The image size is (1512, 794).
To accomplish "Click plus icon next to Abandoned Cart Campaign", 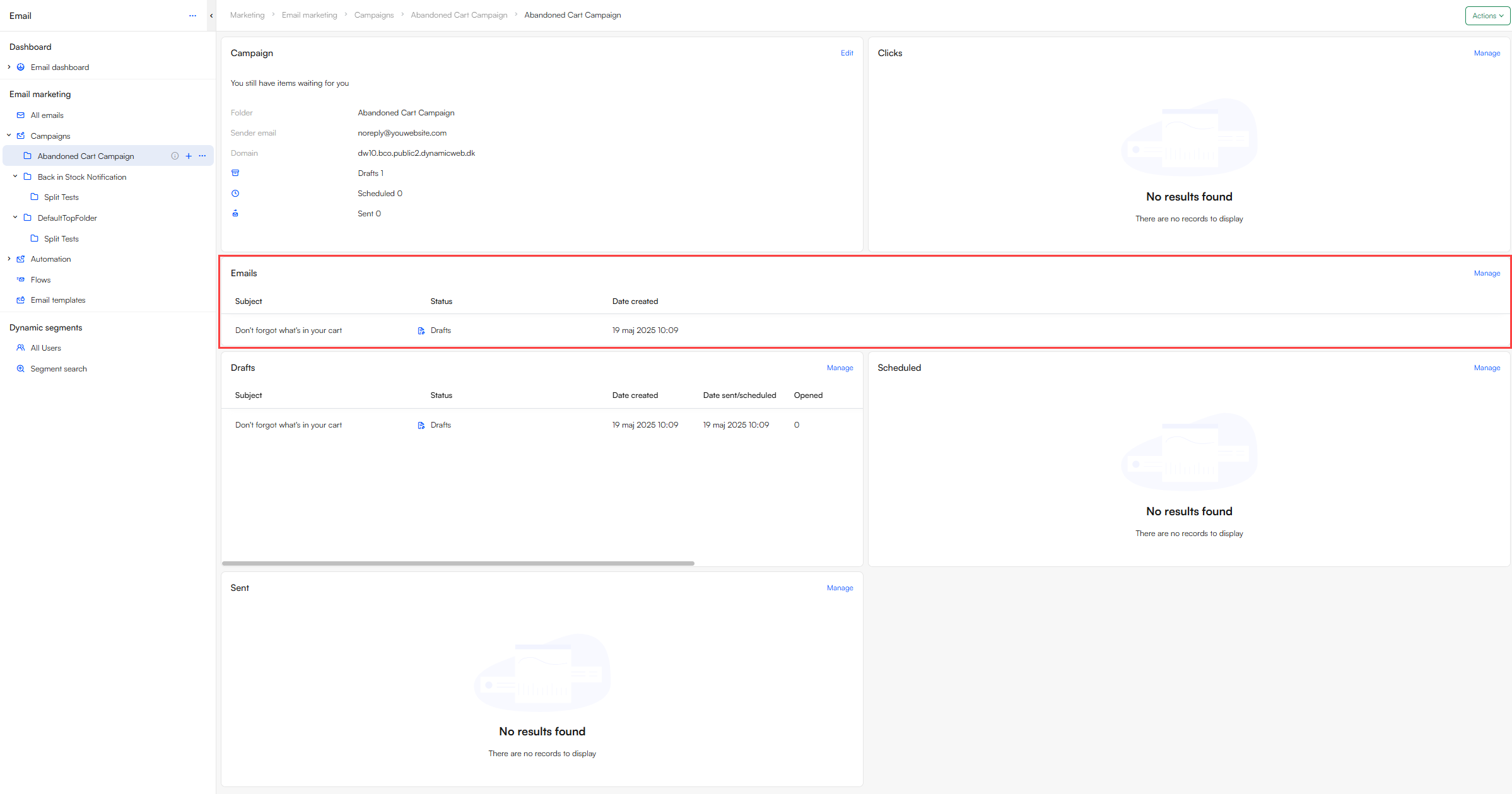I will pyautogui.click(x=189, y=156).
